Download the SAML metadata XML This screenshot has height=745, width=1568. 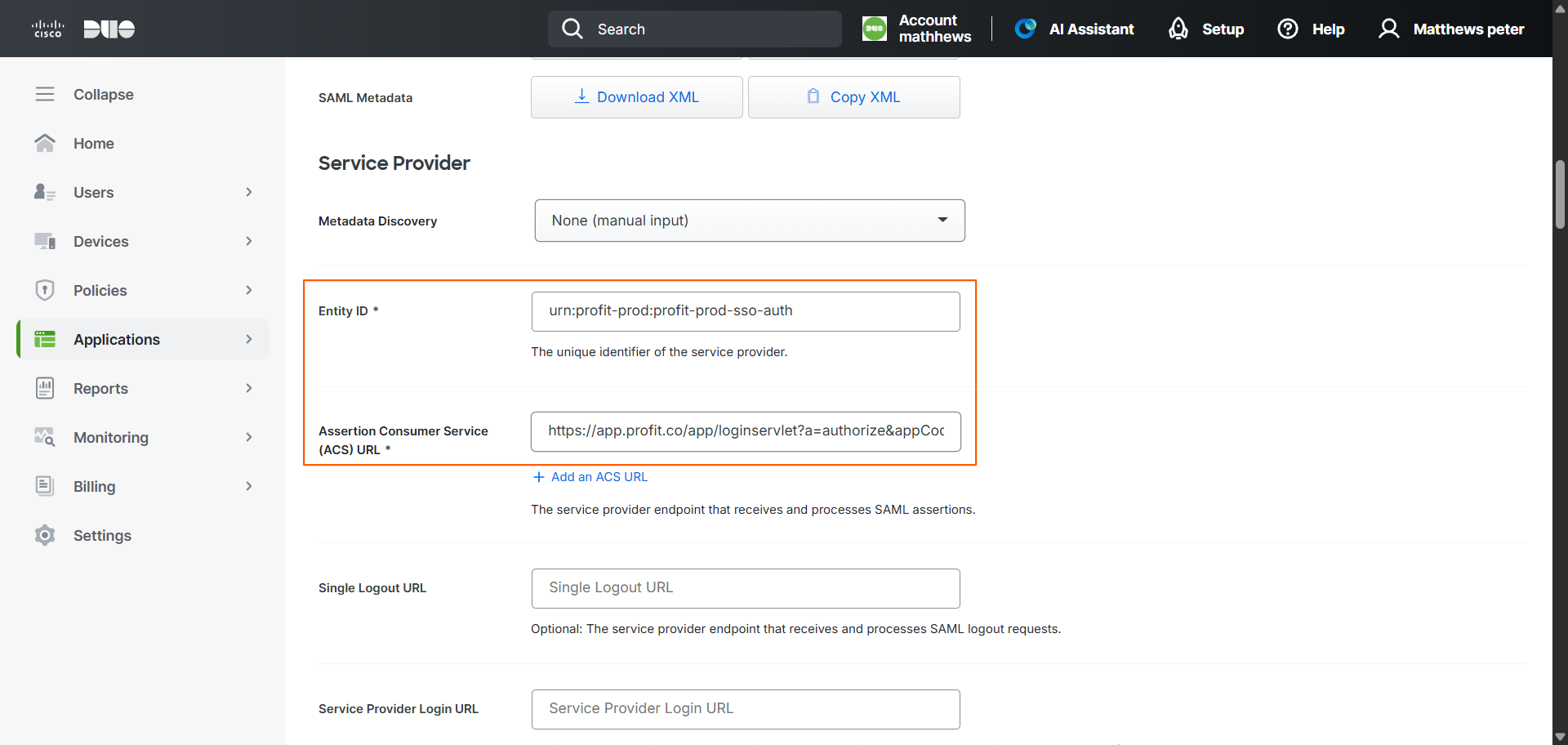(x=637, y=97)
